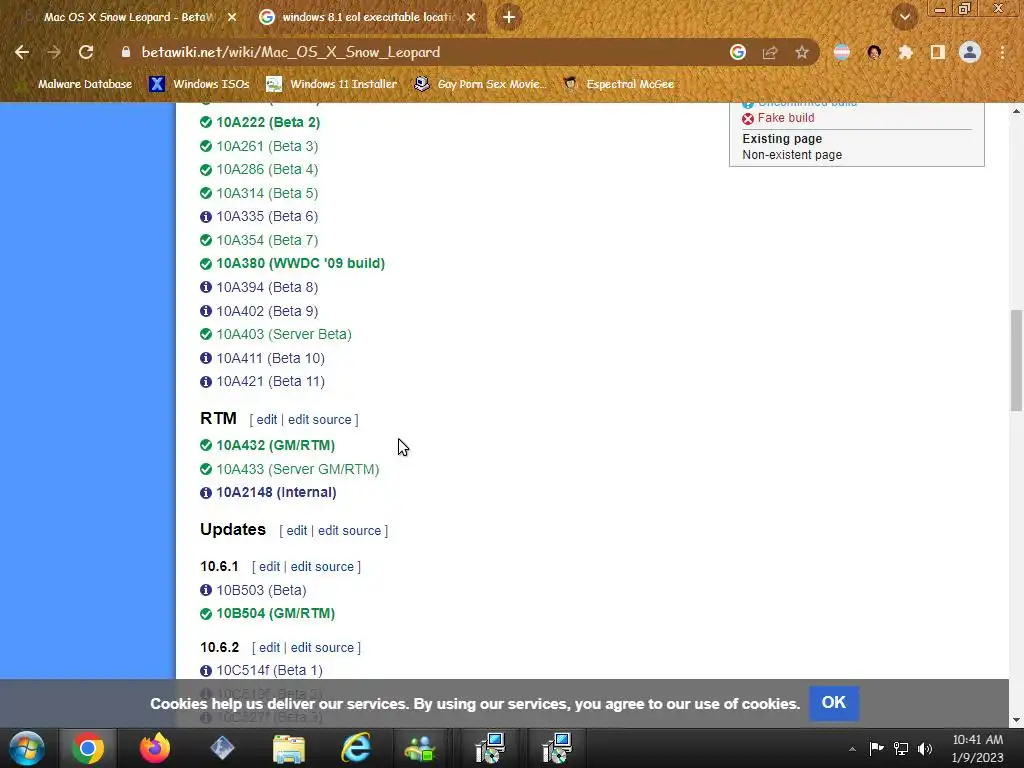Open build 10A335 (Beta 6) link

point(267,216)
